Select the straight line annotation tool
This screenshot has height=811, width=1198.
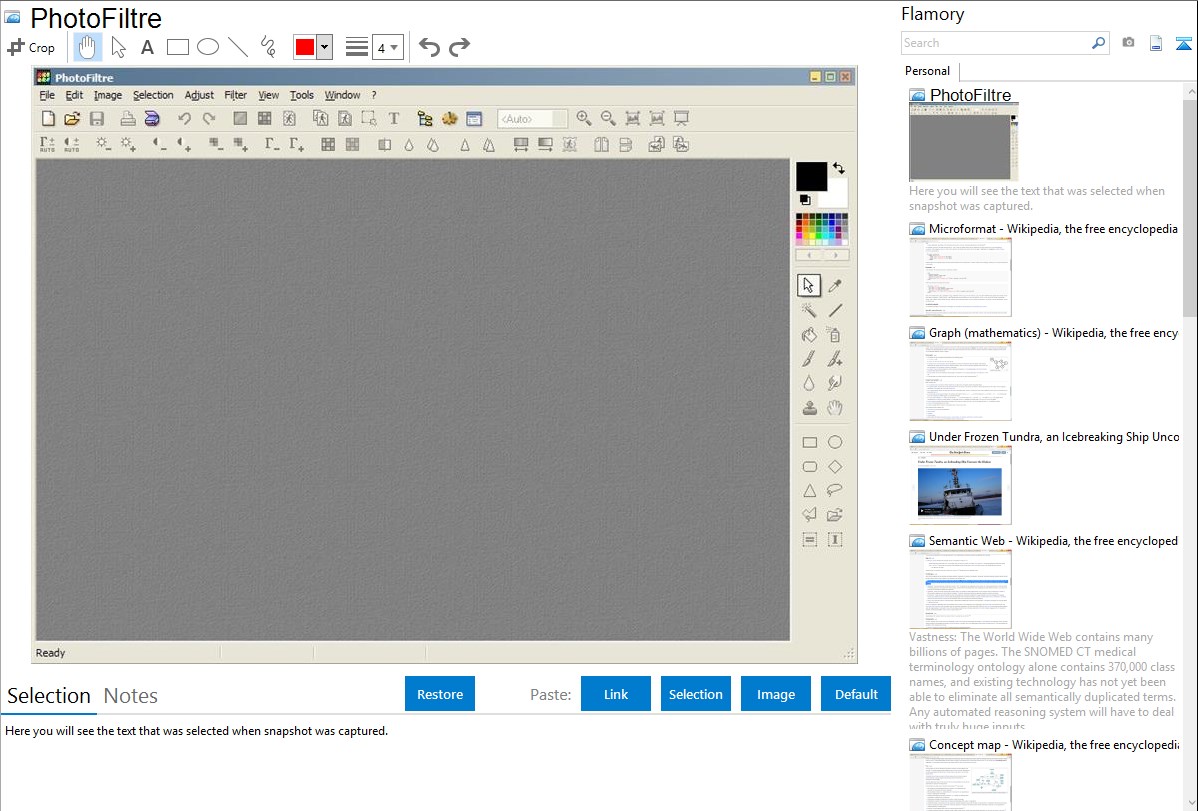238,47
